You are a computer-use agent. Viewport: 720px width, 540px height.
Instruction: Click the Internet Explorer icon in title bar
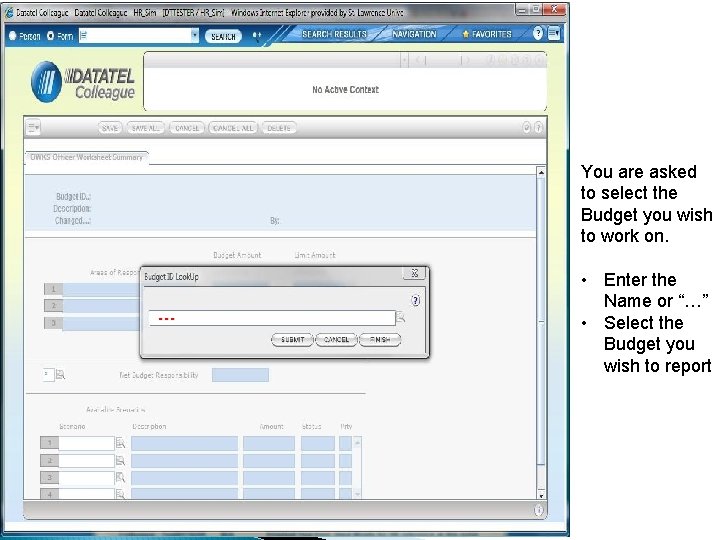point(9,13)
